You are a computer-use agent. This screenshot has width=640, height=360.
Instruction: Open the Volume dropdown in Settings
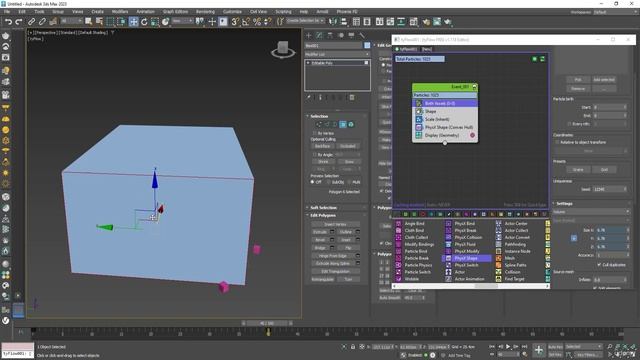591,212
